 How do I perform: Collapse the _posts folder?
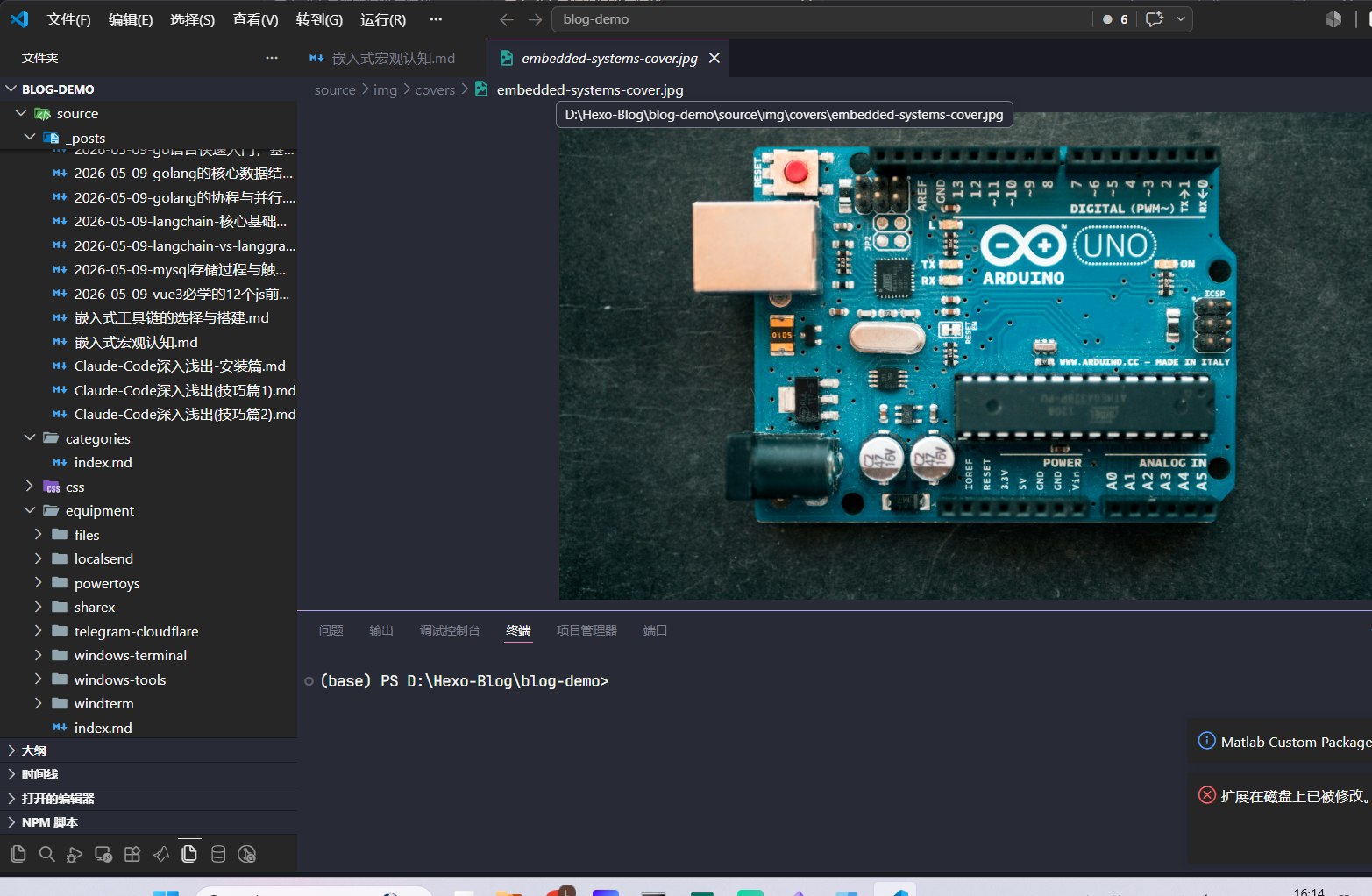click(x=30, y=137)
